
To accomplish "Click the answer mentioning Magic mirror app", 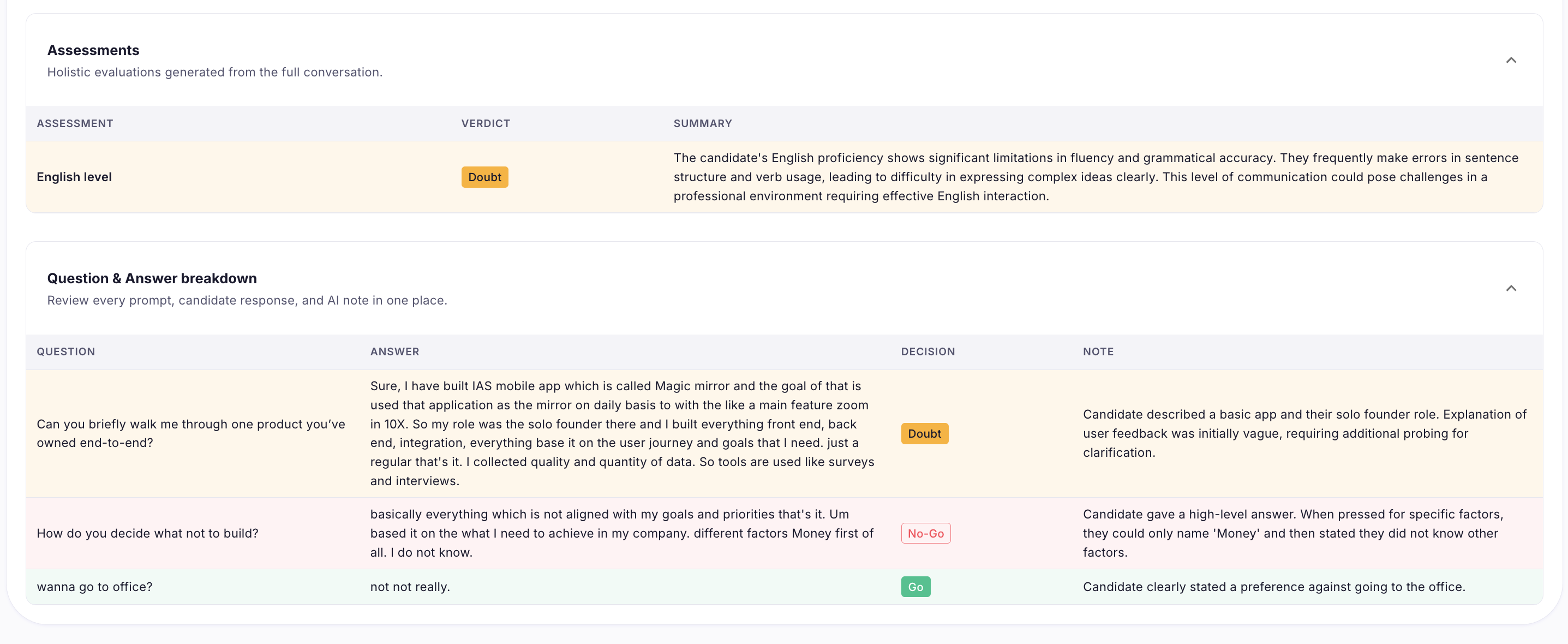I will tap(622, 433).
